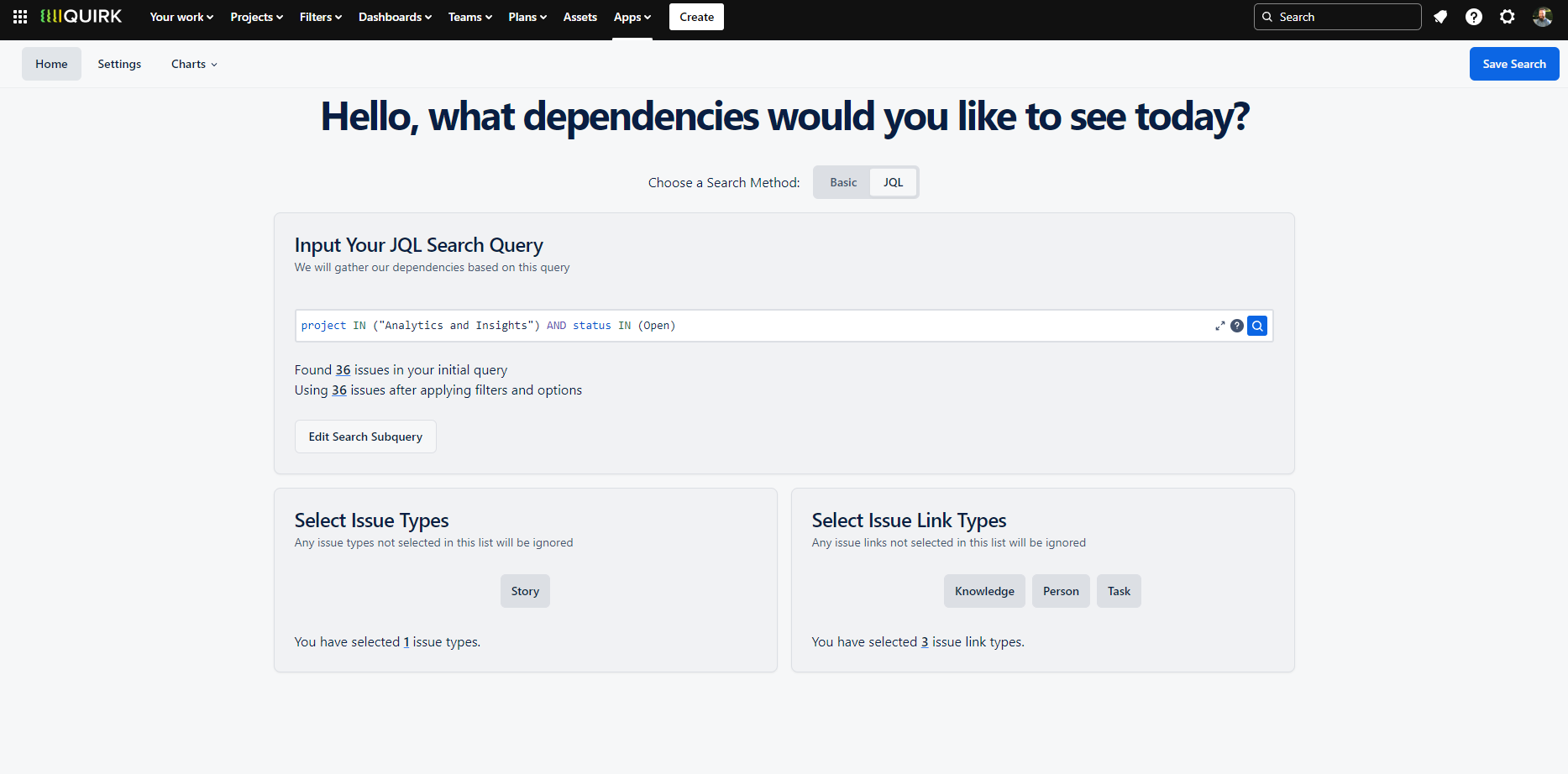Click the Select Issue Link Types heading

point(909,520)
